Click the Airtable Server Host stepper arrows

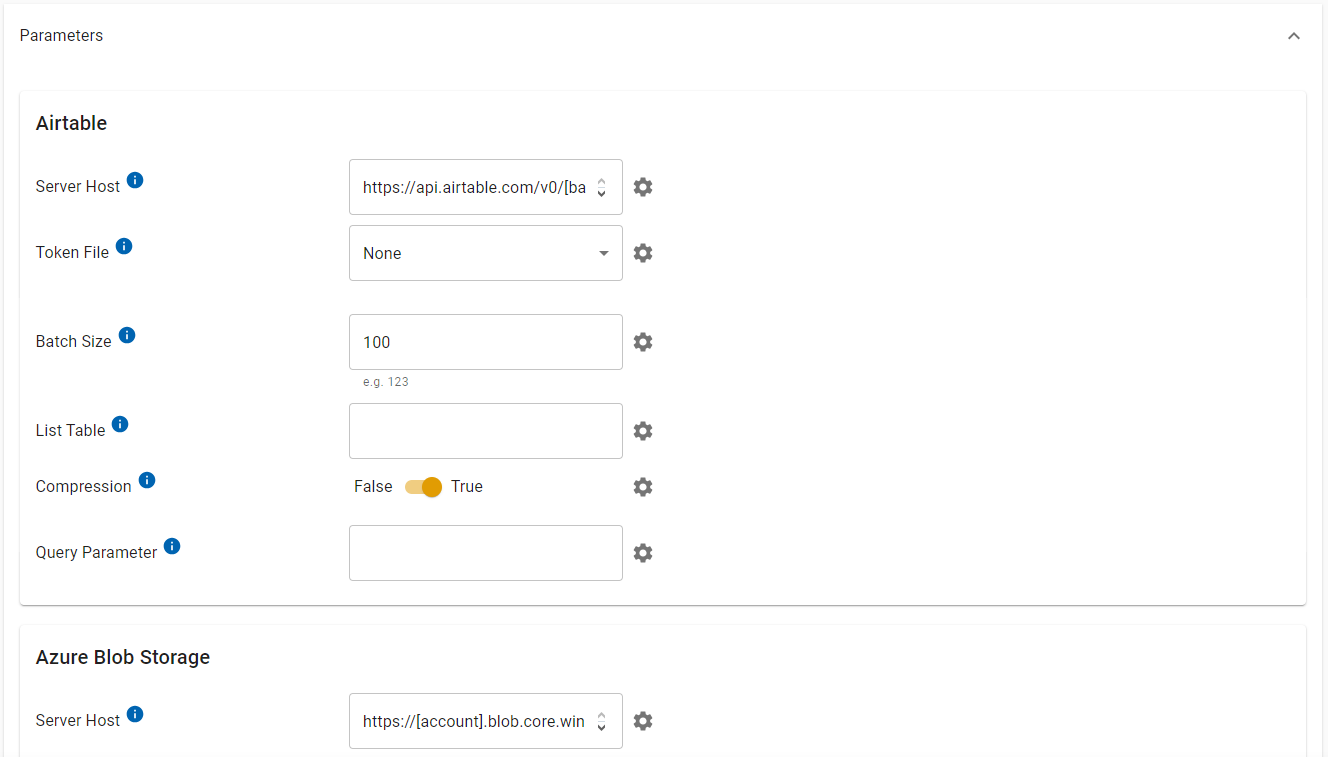click(601, 187)
